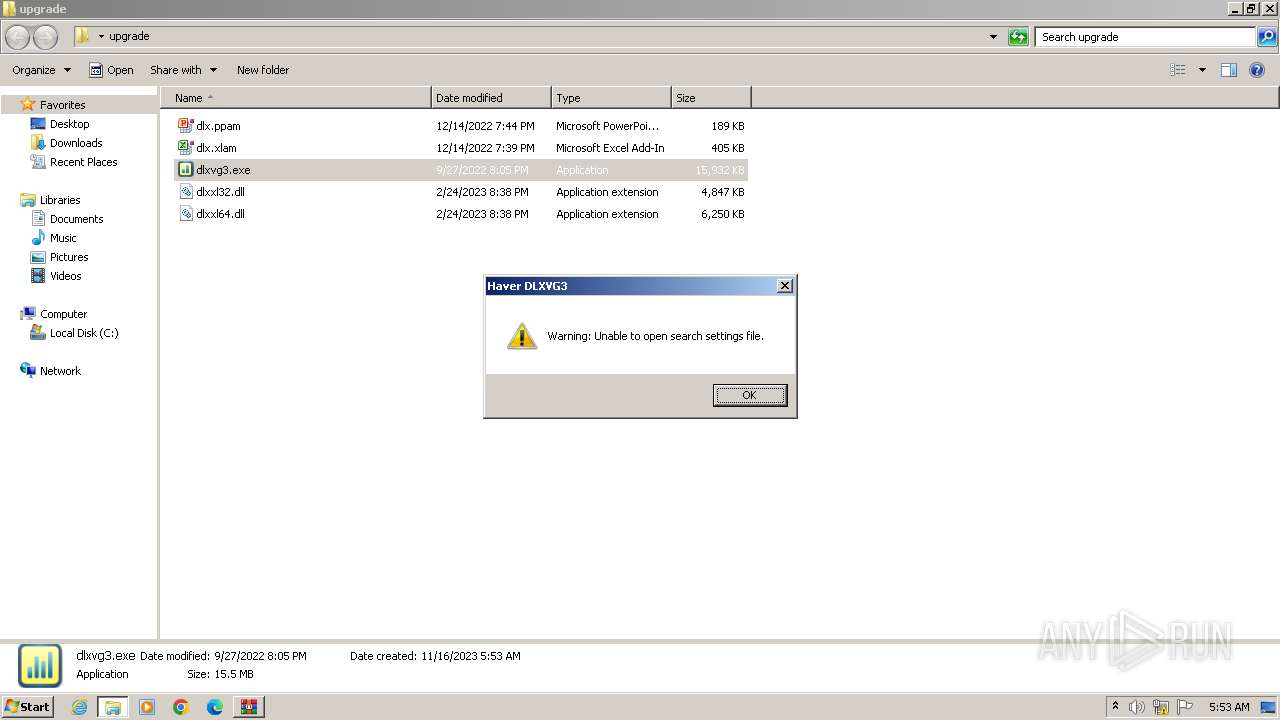Screen dimensions: 1280x720
Task: Sort by Size column header
Action: click(711, 98)
